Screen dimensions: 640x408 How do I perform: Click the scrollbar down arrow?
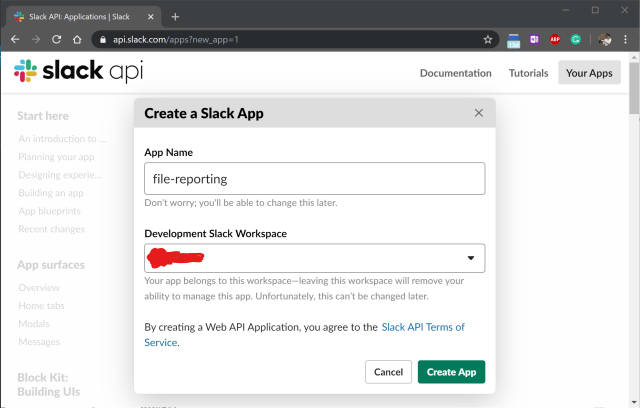[634, 402]
